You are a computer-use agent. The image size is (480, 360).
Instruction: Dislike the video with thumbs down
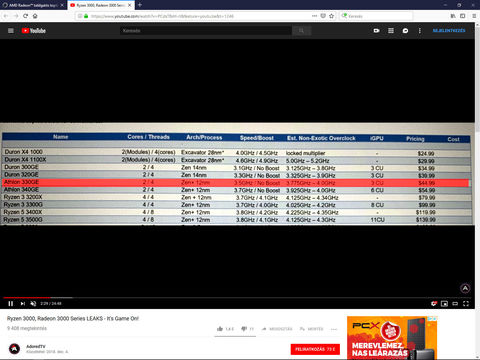pos(247,329)
